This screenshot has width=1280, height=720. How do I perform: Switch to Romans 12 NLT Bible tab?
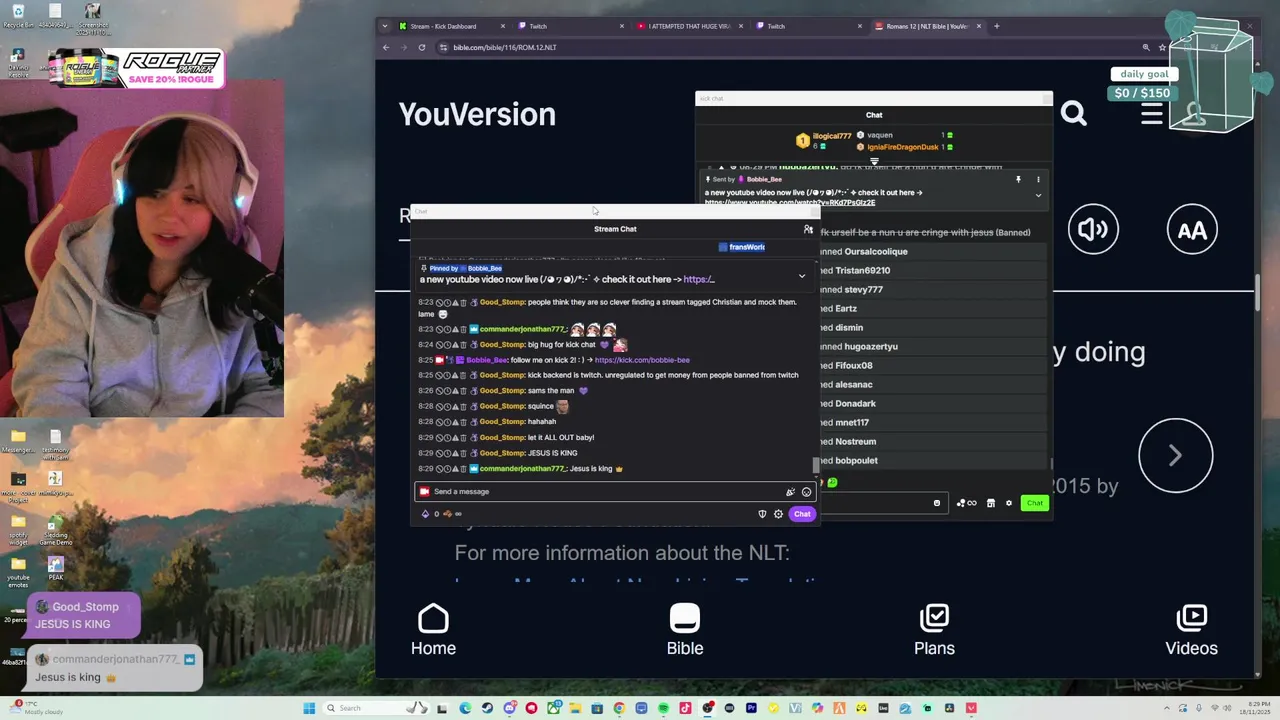pyautogui.click(x=927, y=26)
